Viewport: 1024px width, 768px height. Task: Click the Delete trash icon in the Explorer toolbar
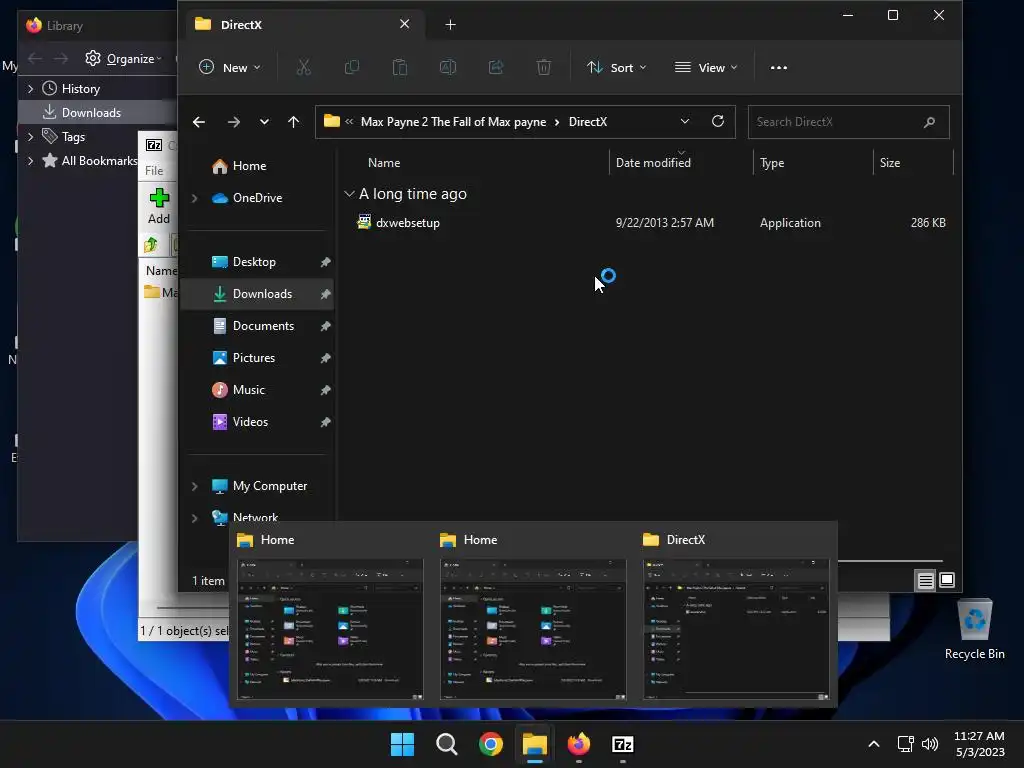(x=543, y=67)
